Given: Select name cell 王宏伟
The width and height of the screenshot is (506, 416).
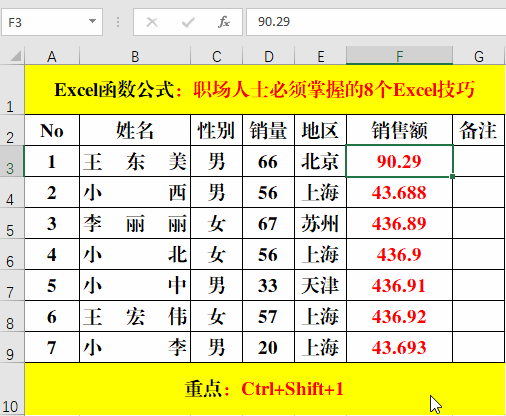Looking at the screenshot, I should (x=135, y=316).
